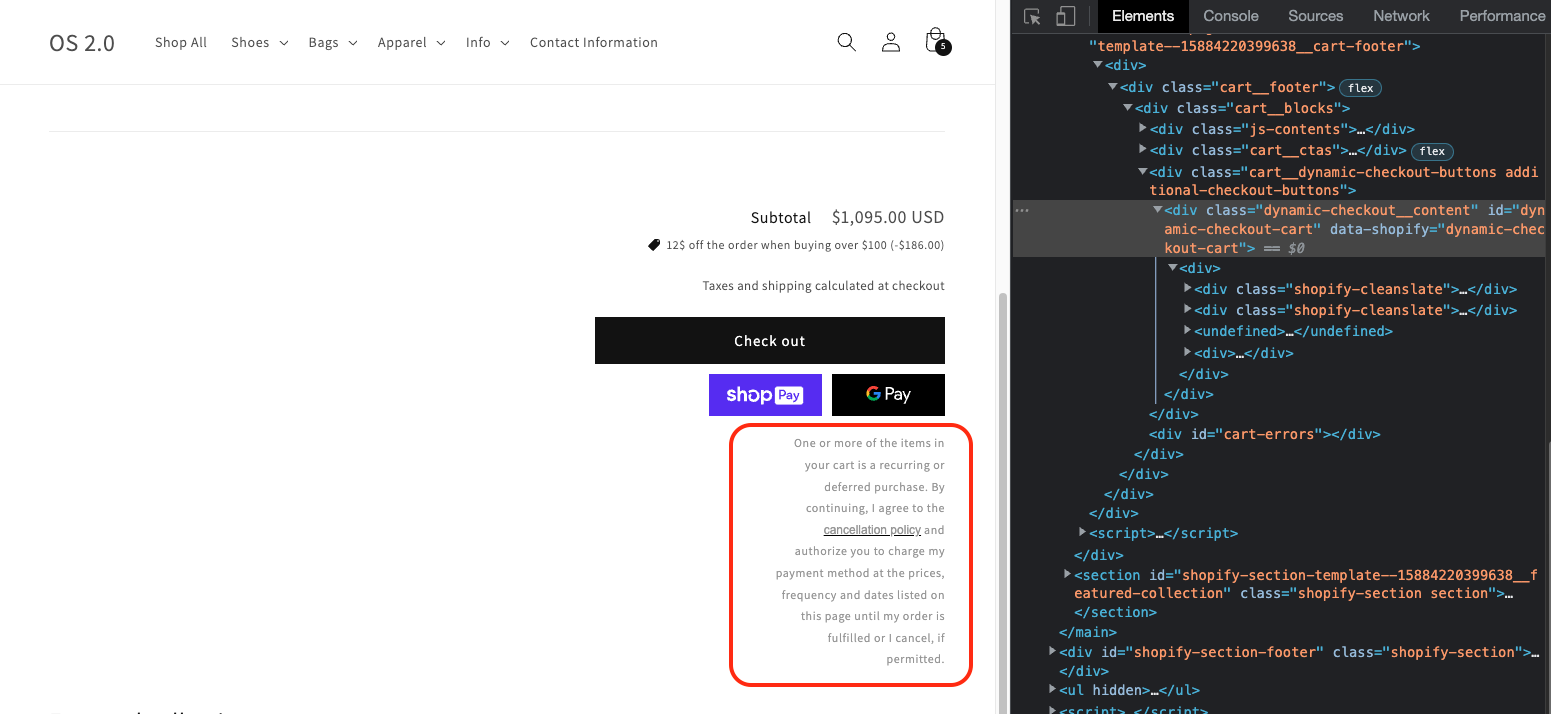Open the node options dots beside selected element

[x=1022, y=209]
